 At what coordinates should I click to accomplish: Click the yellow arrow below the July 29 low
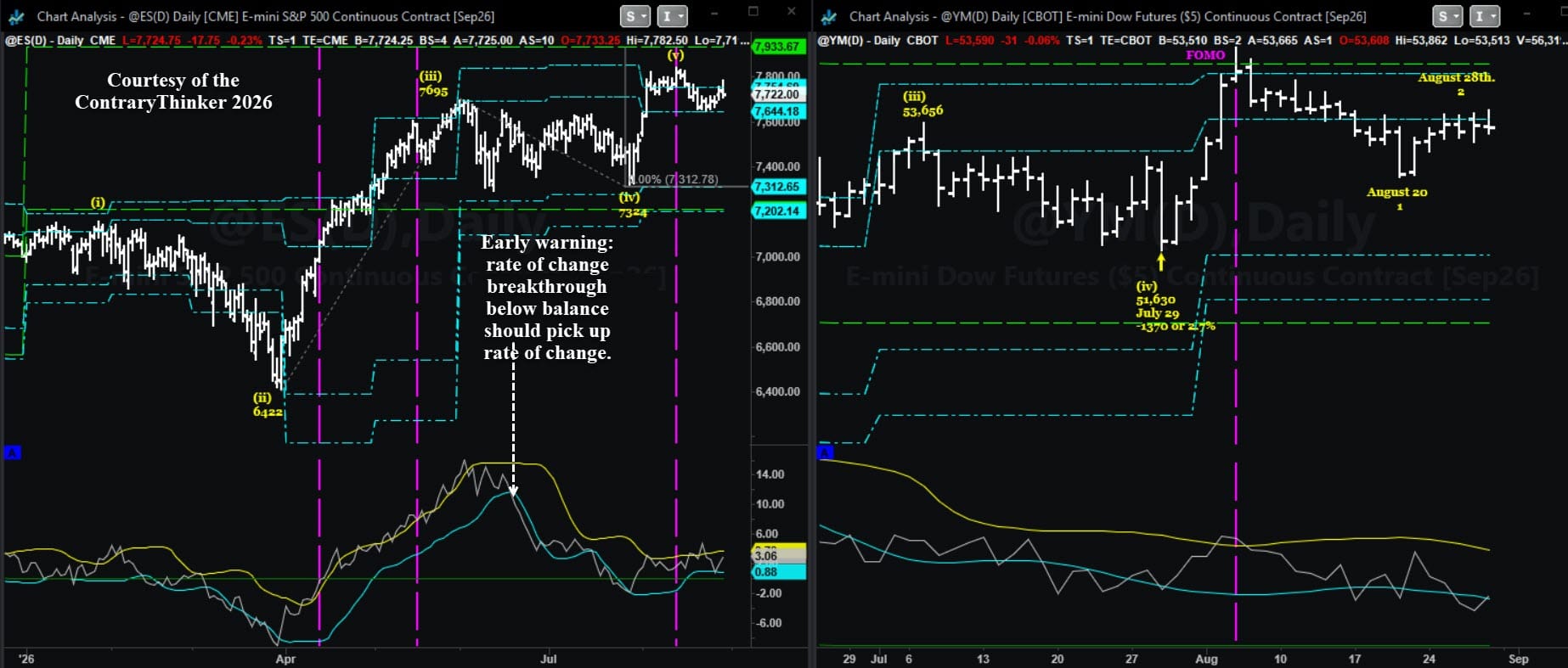pos(1161,261)
